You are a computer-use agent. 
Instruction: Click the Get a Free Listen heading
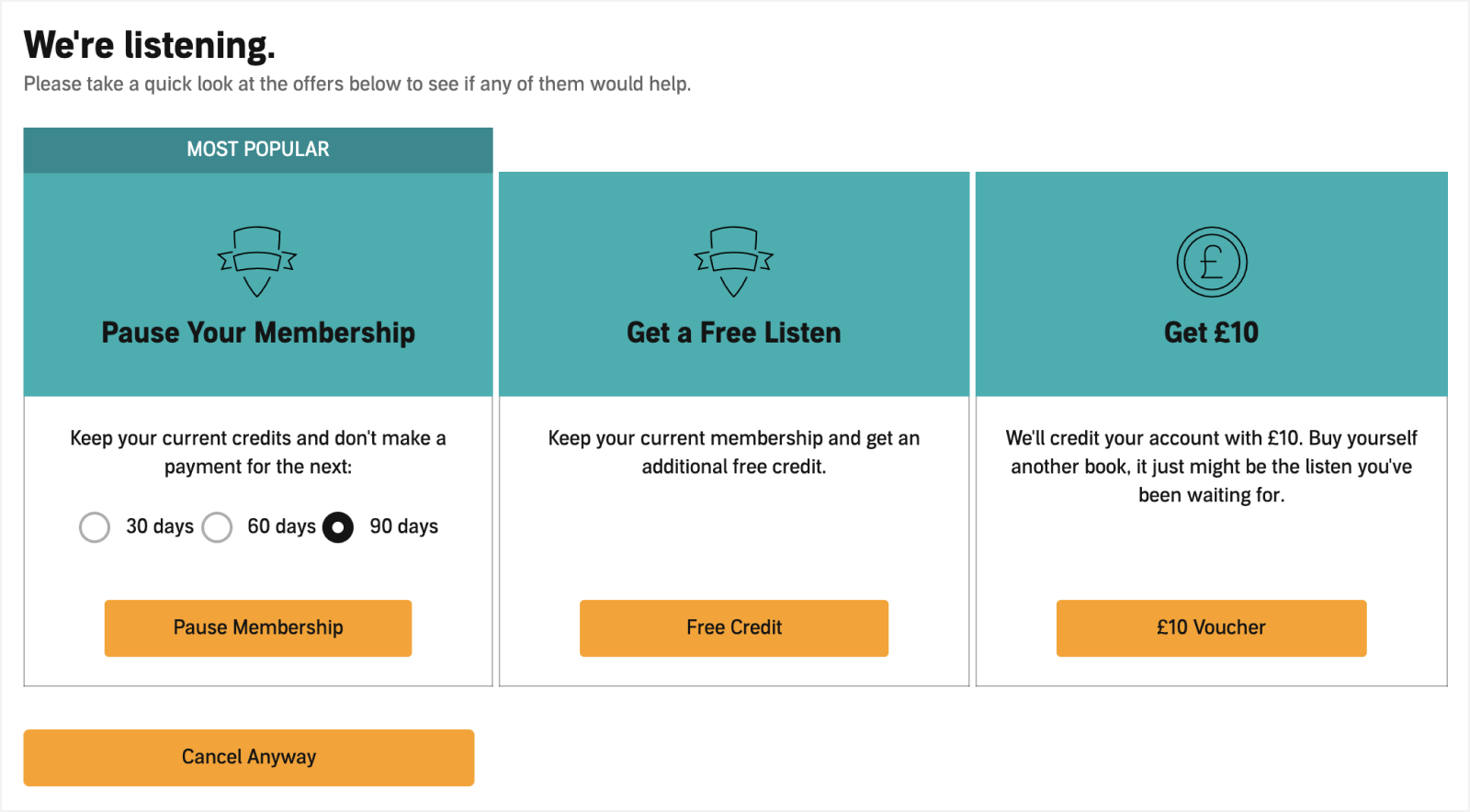tap(734, 333)
